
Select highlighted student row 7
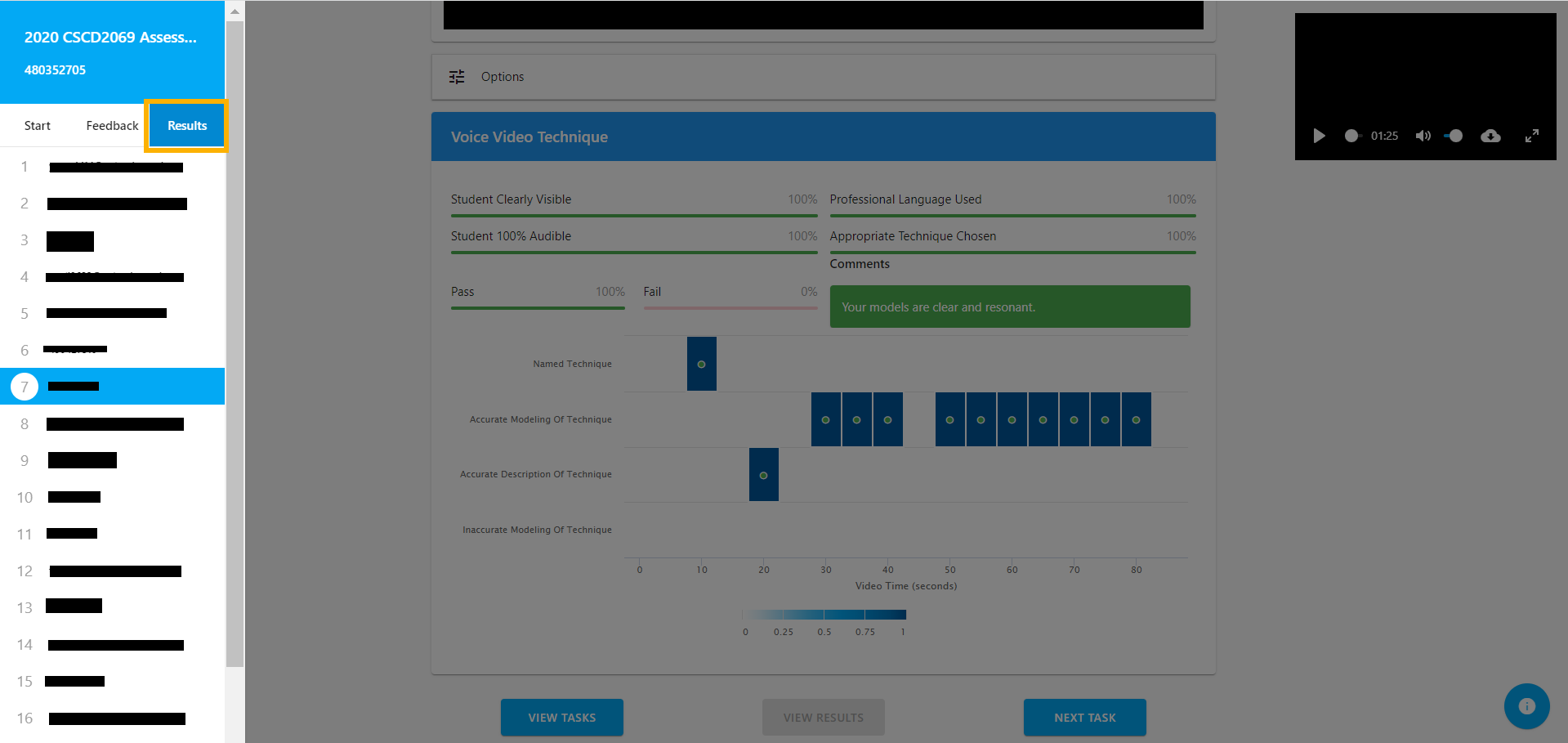click(x=112, y=387)
